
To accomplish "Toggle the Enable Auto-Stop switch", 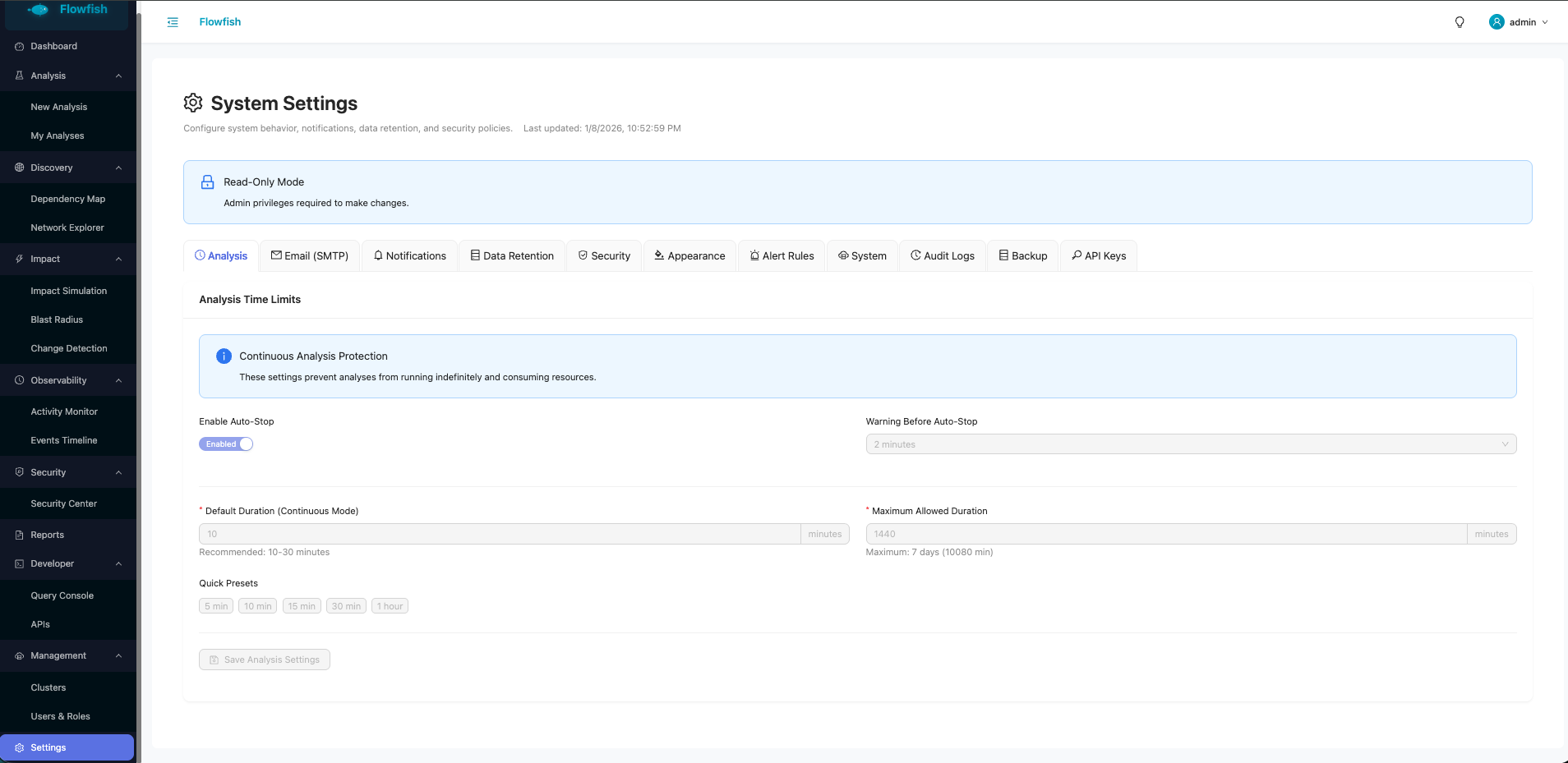I will coord(226,444).
